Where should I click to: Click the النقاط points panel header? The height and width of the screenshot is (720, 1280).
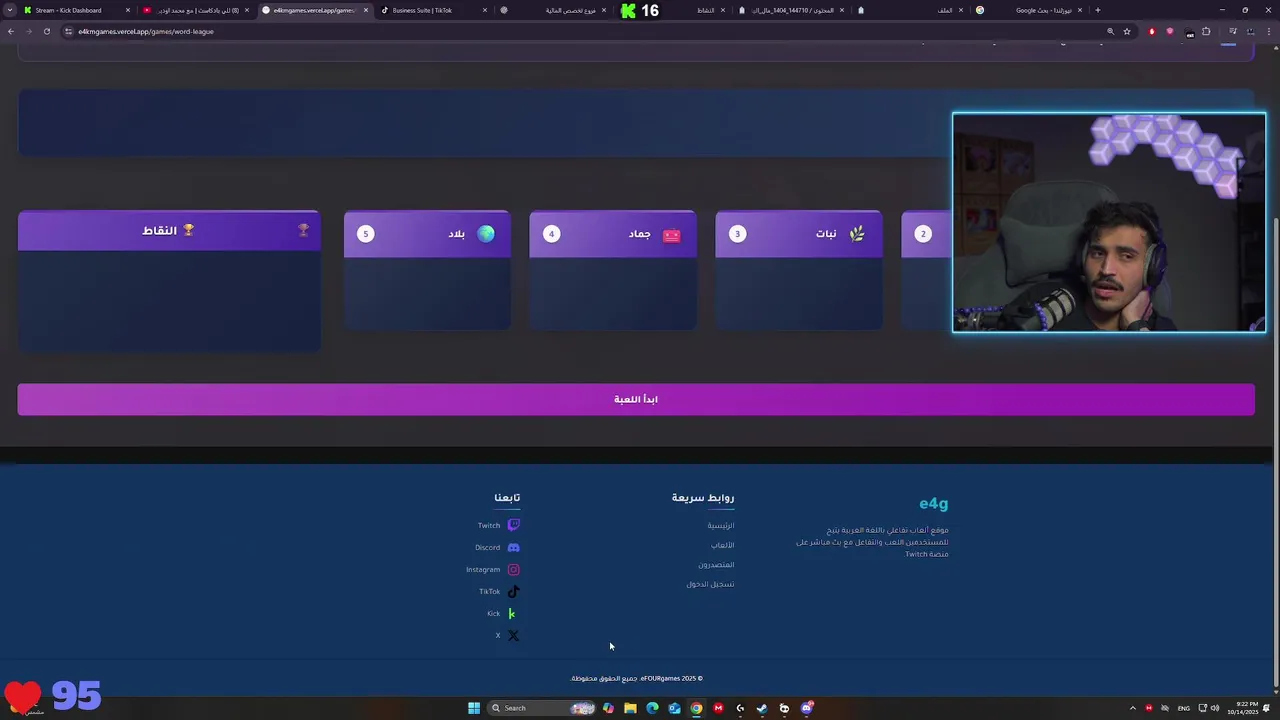pyautogui.click(x=169, y=230)
